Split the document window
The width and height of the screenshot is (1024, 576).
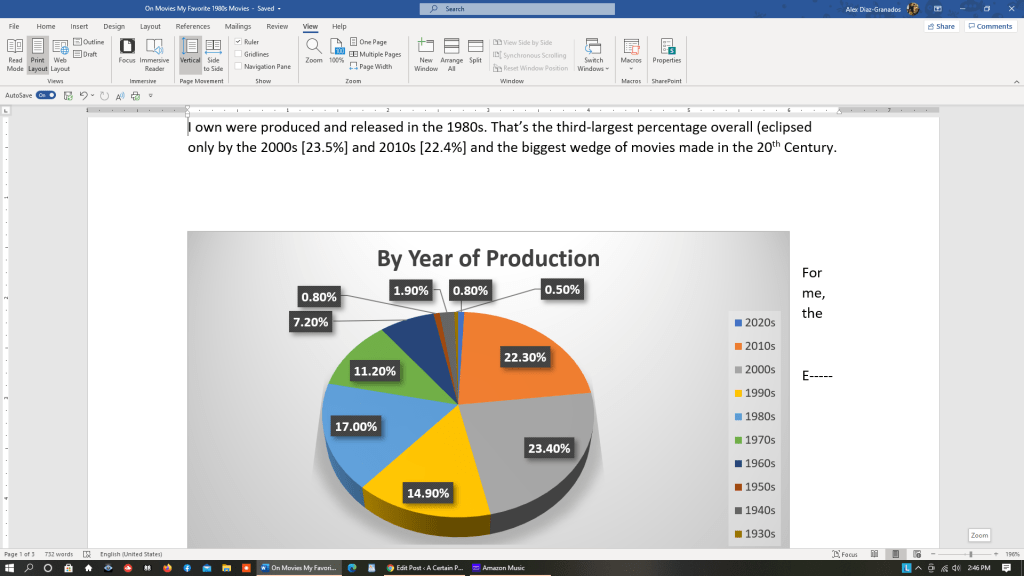click(x=475, y=51)
